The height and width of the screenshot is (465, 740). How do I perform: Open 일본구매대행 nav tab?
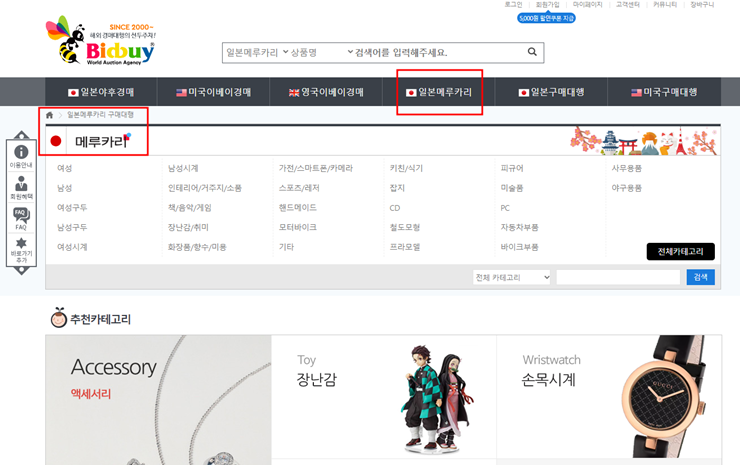[x=551, y=92]
